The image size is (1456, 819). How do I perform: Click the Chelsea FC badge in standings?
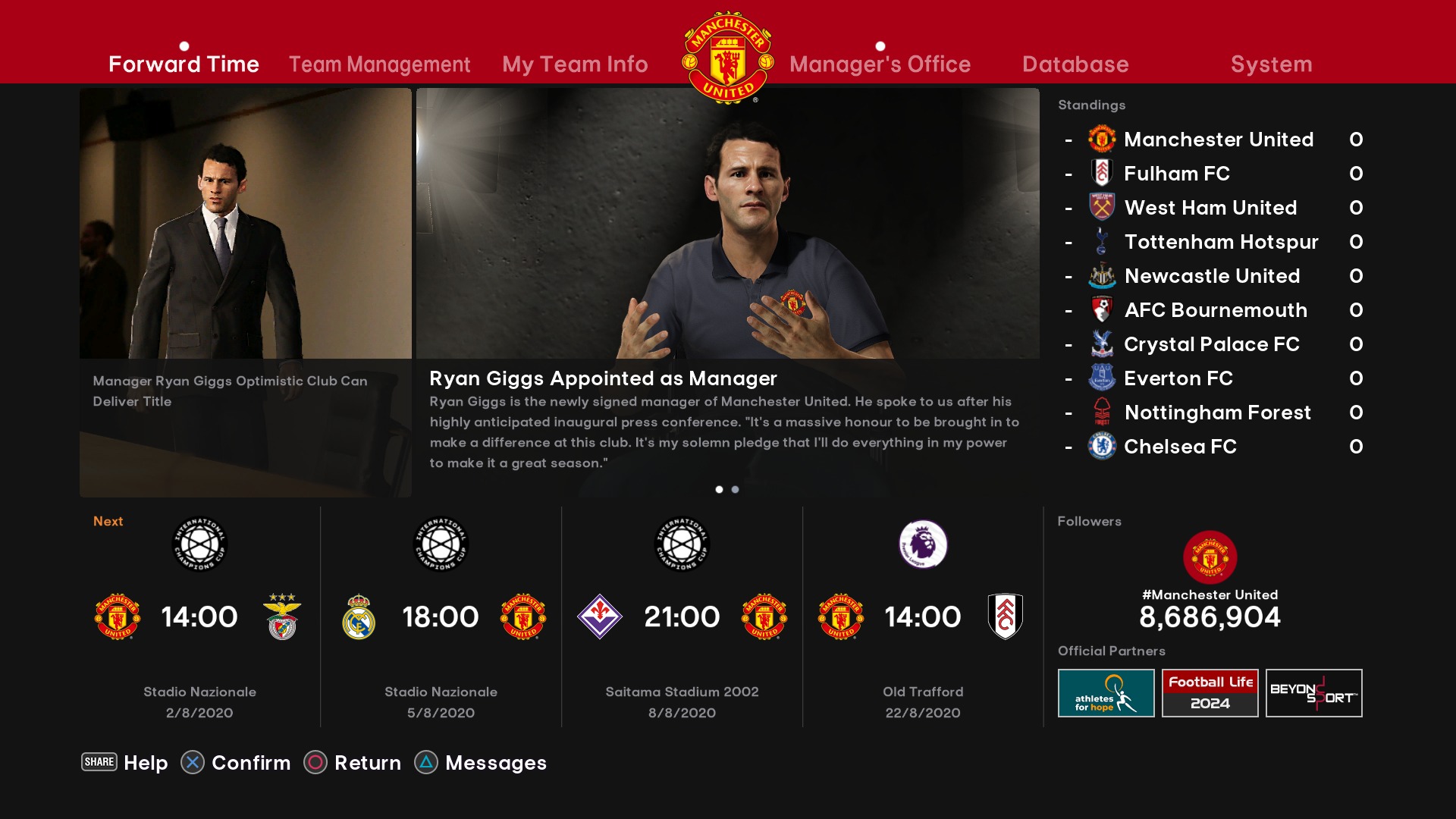(x=1102, y=446)
